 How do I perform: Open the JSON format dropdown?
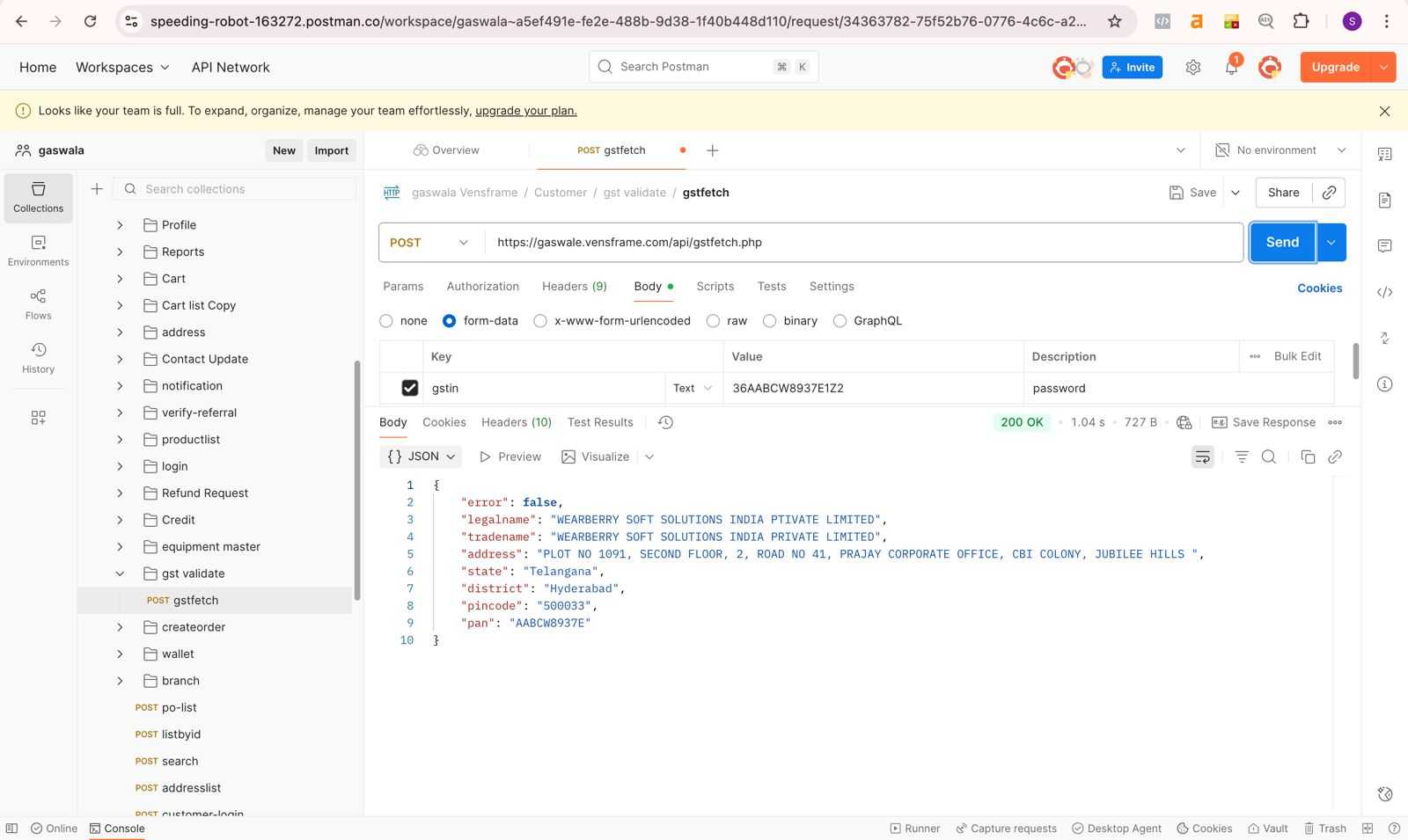[x=422, y=457]
